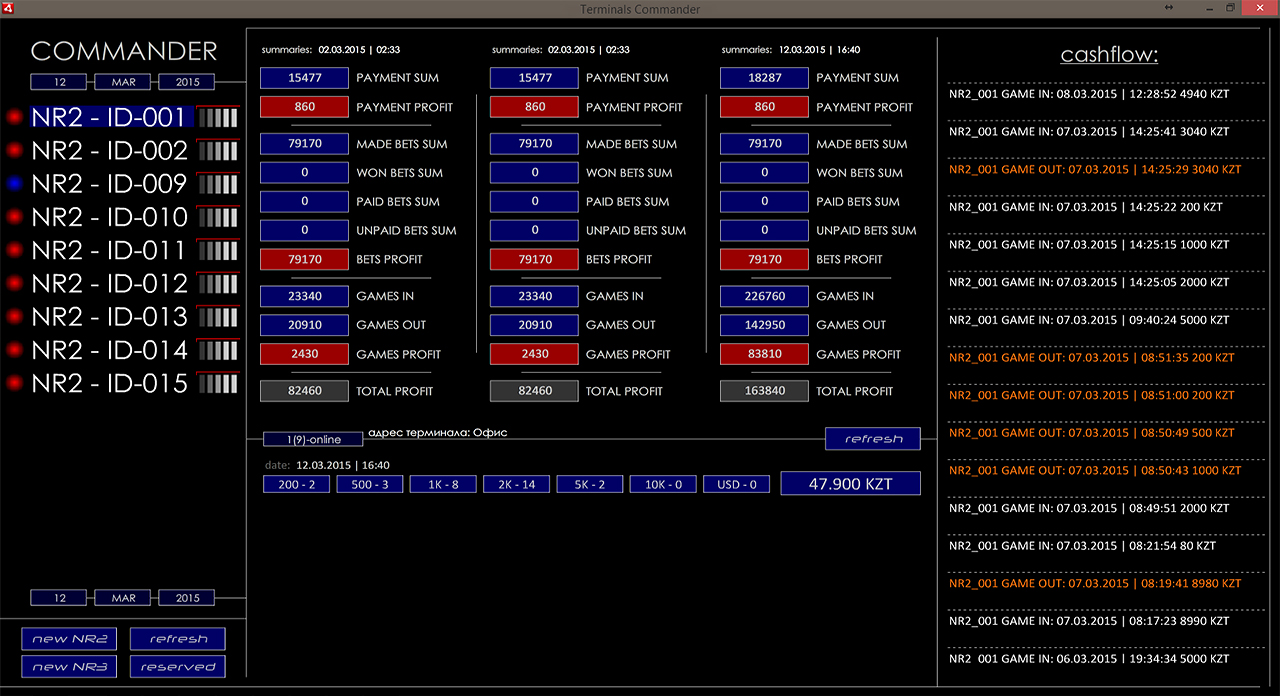Screen dimensions: 1280x696
Task: Click the 83810 games profit value
Action: click(x=764, y=354)
